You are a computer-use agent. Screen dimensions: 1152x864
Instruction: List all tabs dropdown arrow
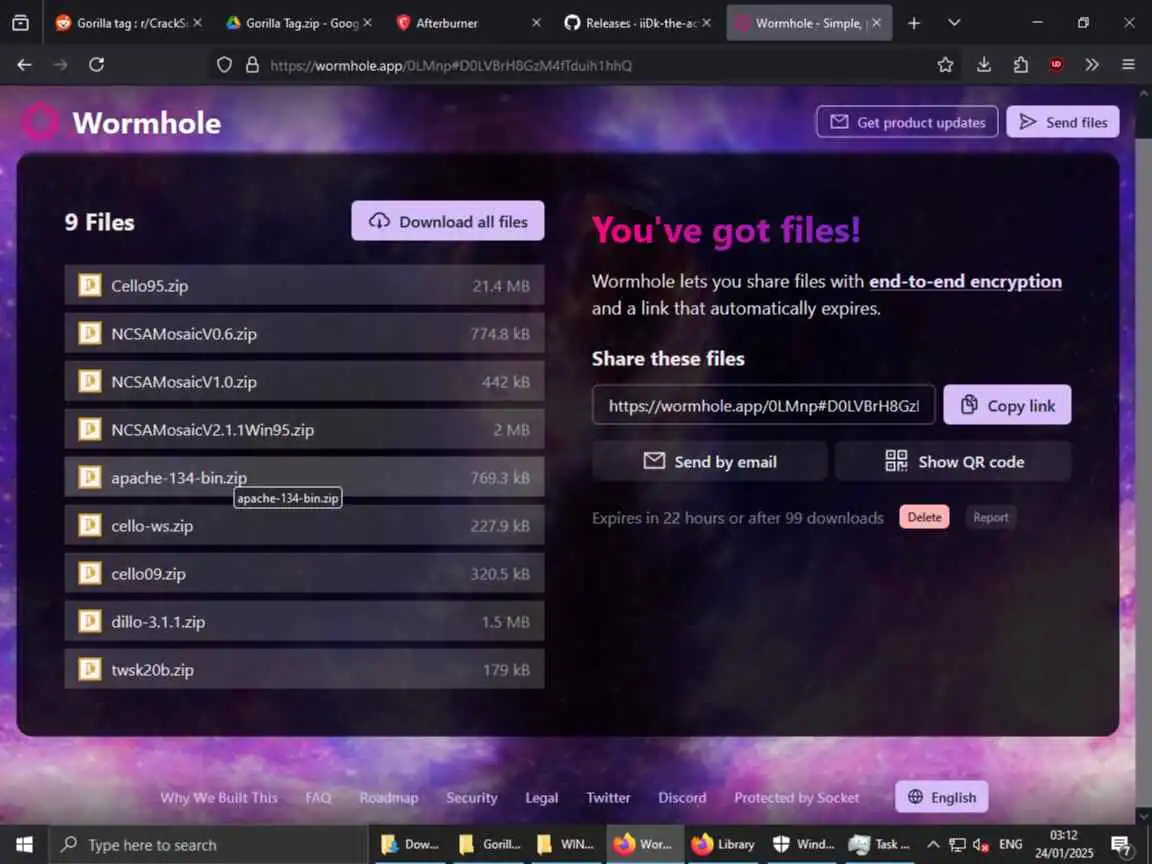click(x=954, y=23)
